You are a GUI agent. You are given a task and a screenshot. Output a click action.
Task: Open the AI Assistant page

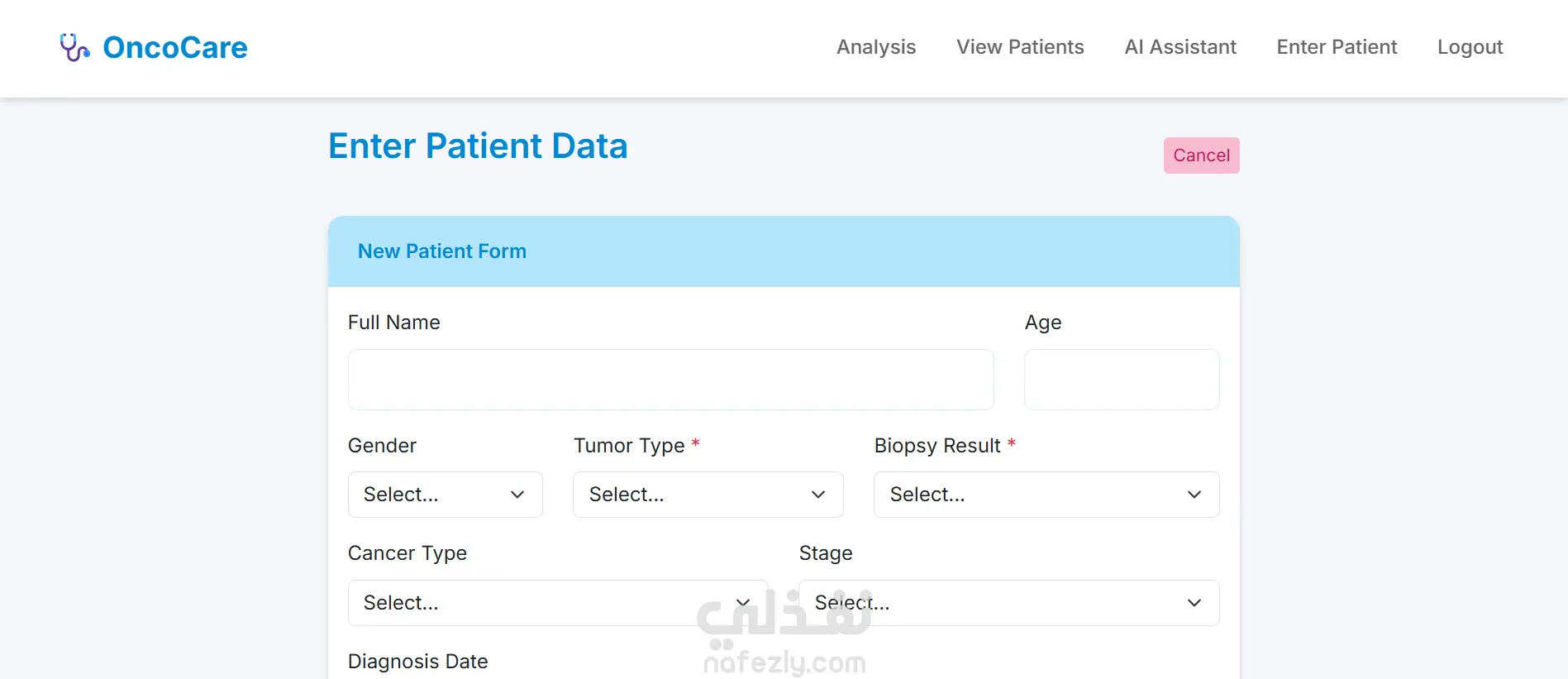point(1180,47)
